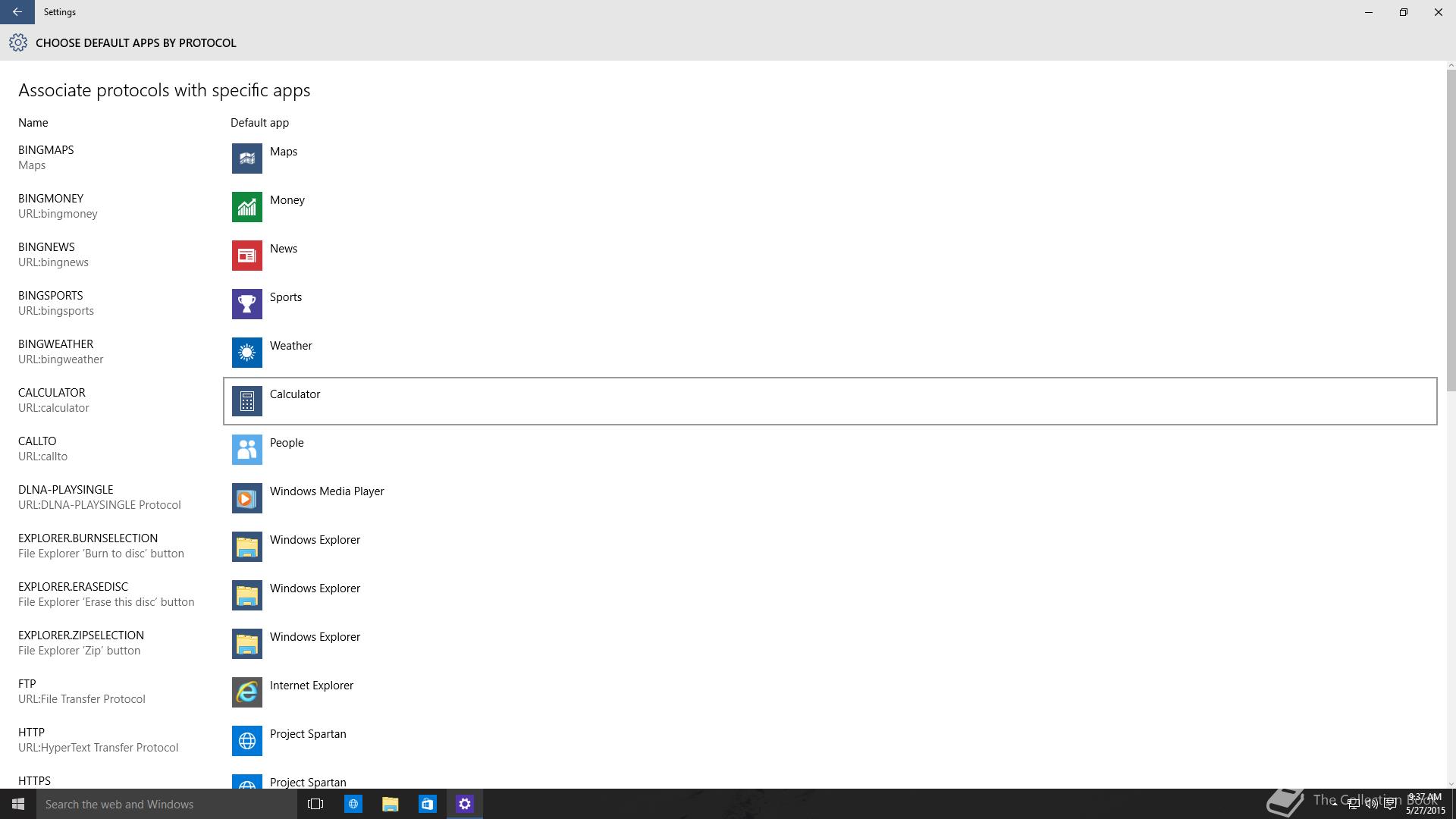Click the 'Search the web and Windows' box
Viewport: 1456px width, 819px height.
tap(167, 804)
